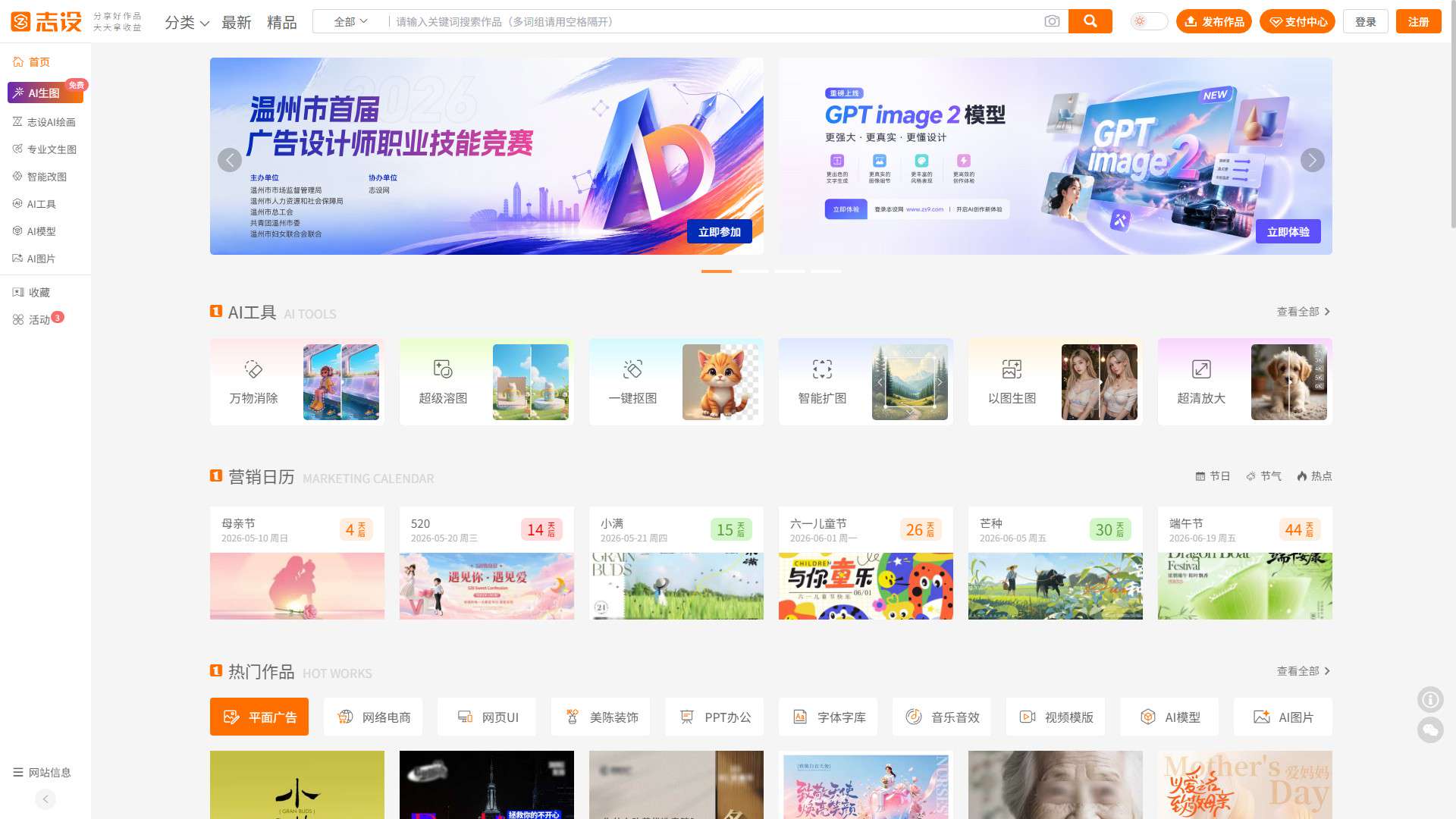Open the 支付中心 button
The height and width of the screenshot is (819, 1456).
click(x=1298, y=21)
